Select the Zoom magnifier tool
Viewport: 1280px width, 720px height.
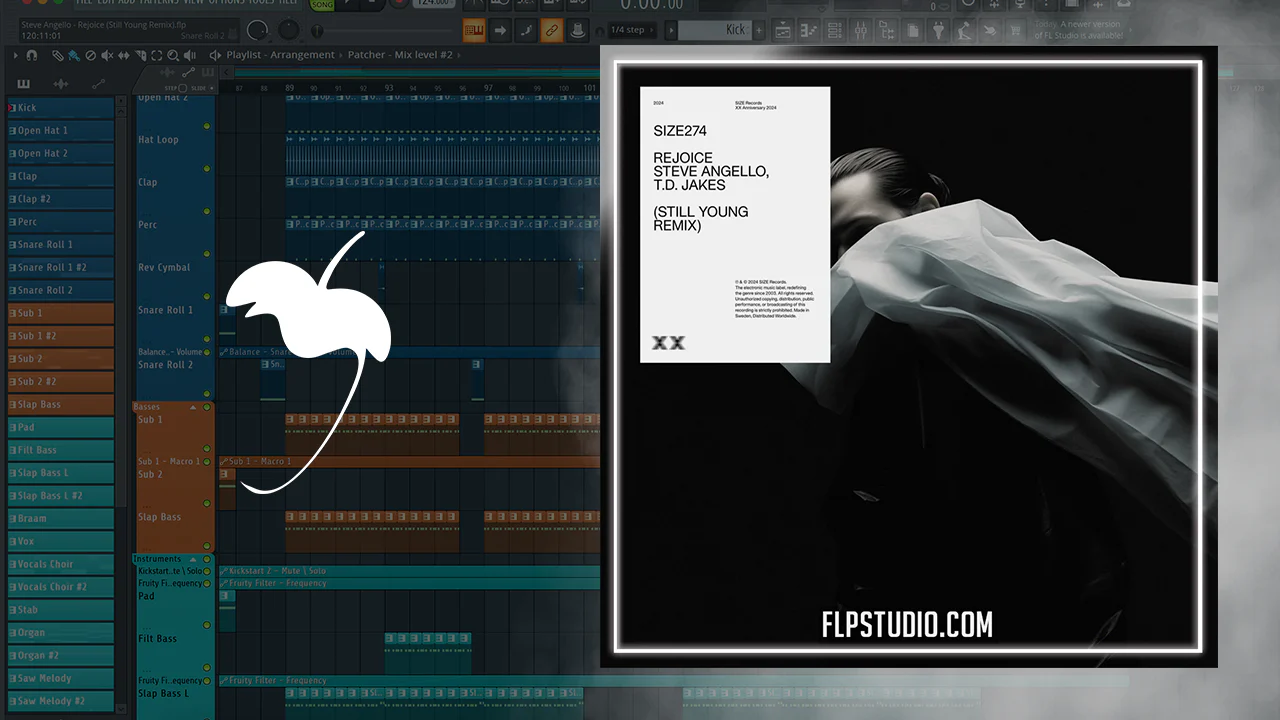click(x=173, y=56)
